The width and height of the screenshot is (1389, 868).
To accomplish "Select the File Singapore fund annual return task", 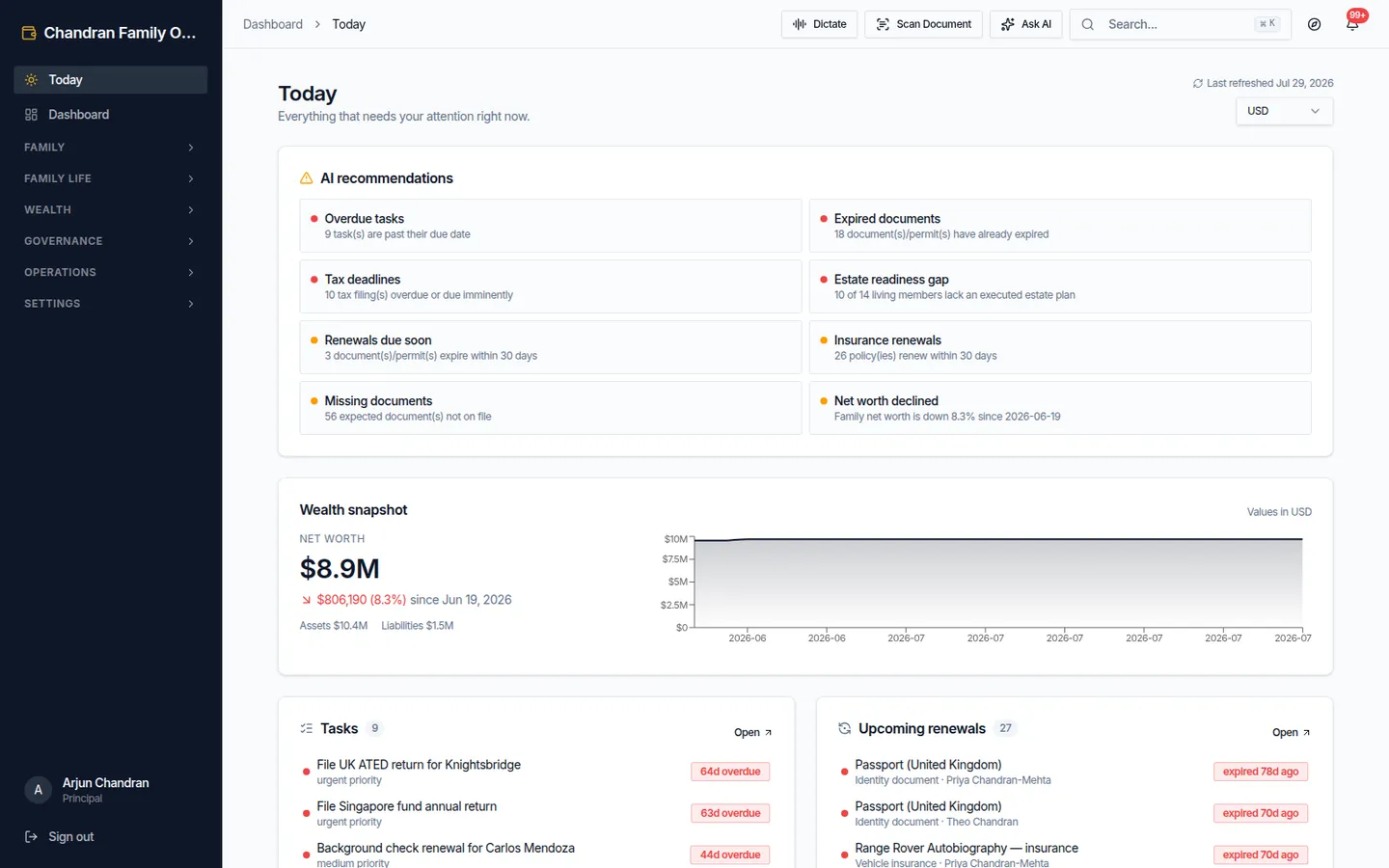I will tap(536, 813).
